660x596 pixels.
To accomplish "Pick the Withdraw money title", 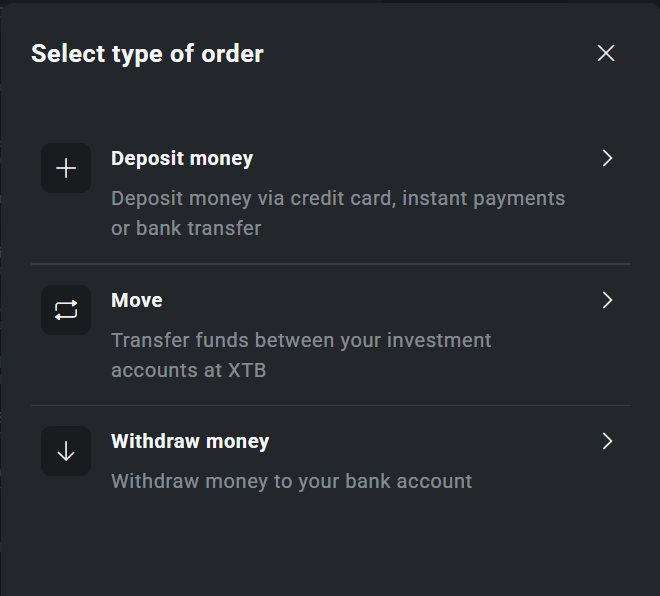I will point(190,441).
